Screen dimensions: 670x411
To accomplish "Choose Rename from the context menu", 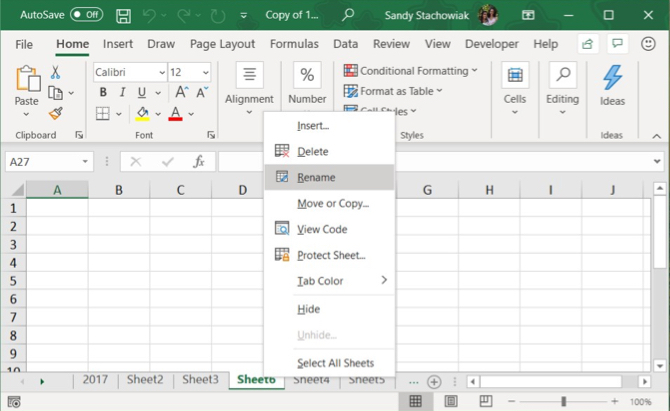I will click(329, 177).
